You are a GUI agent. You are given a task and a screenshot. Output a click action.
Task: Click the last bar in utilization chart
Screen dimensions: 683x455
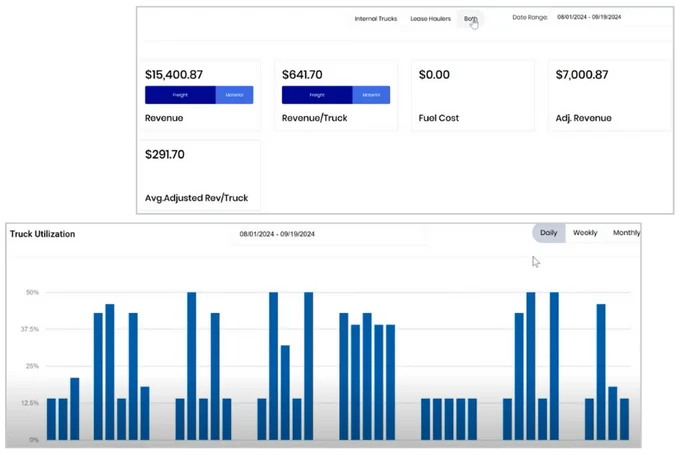pyautogui.click(x=624, y=419)
